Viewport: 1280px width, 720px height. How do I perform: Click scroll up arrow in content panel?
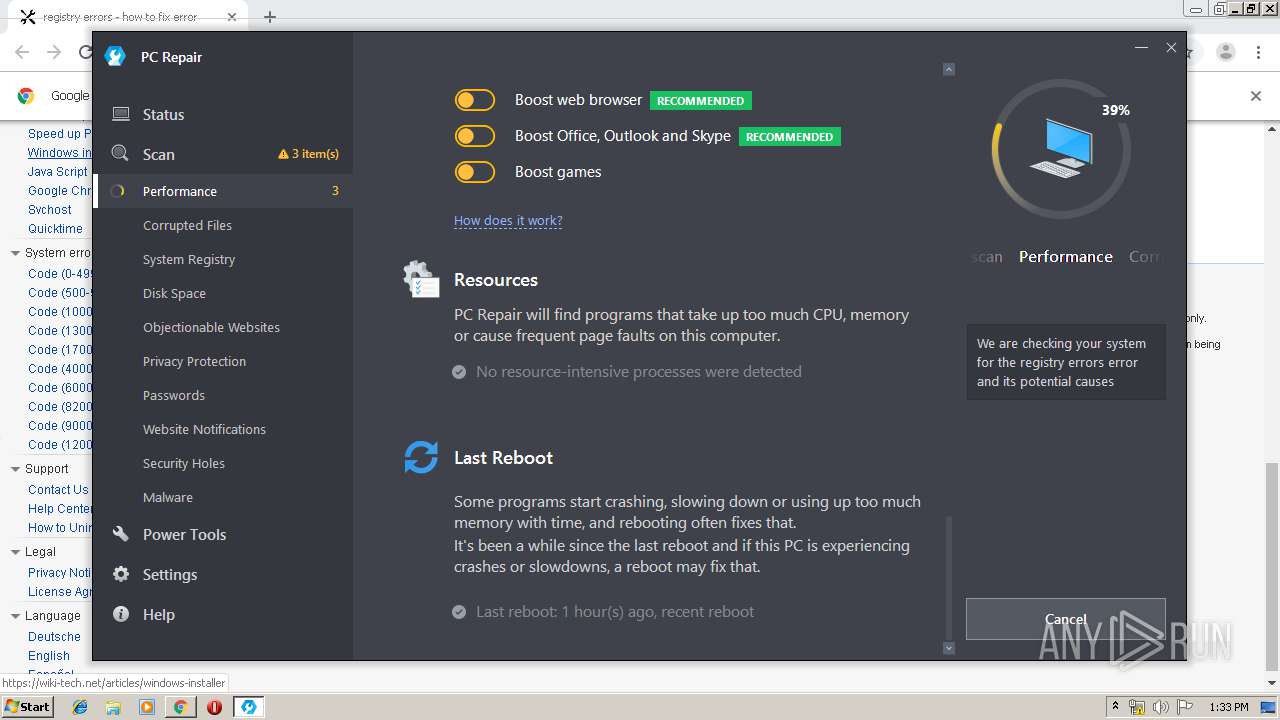pos(949,69)
